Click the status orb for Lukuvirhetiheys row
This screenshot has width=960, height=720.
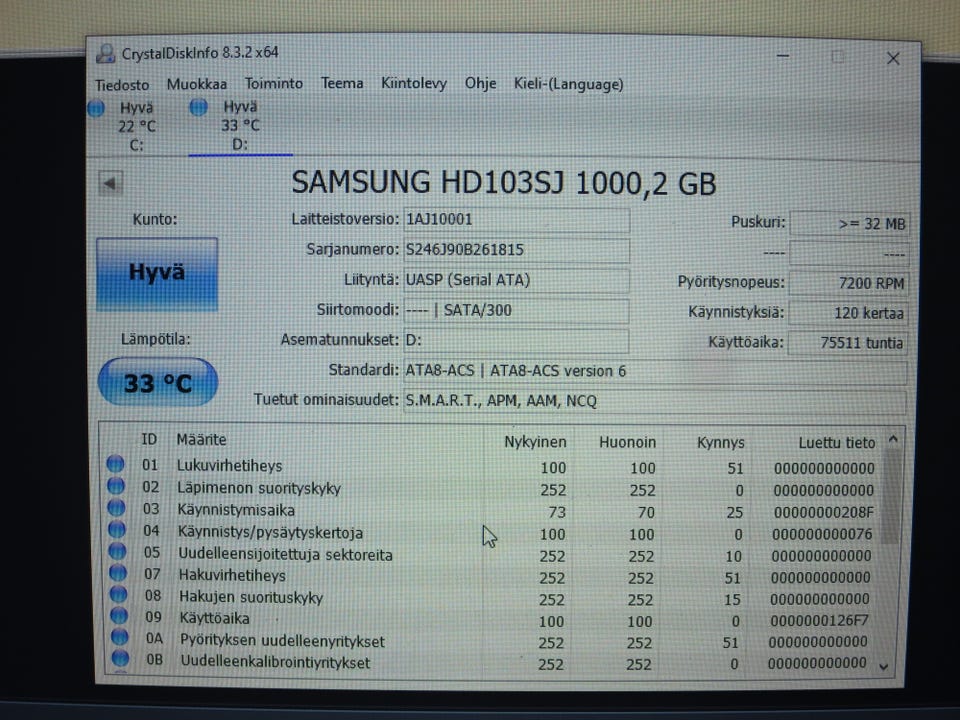click(x=115, y=464)
